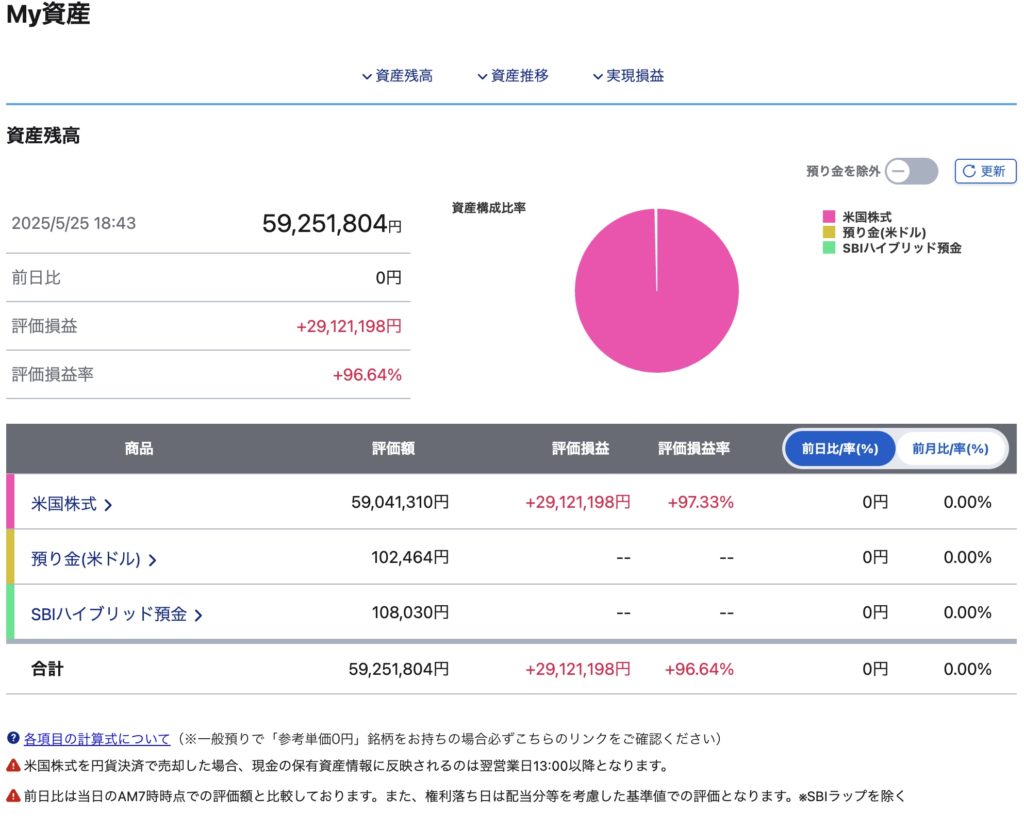Image resolution: width=1024 pixels, height=830 pixels.
Task: Open the 各項目の計算式について link
Action: [97, 738]
